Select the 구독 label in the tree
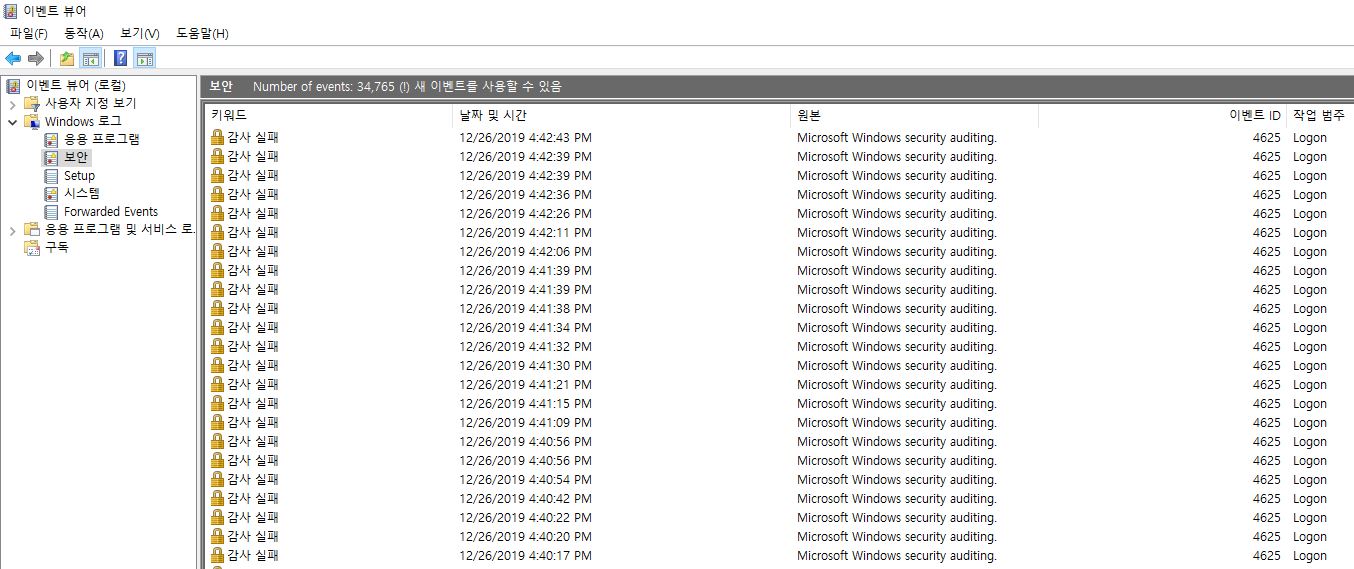1354x569 pixels. (57, 247)
